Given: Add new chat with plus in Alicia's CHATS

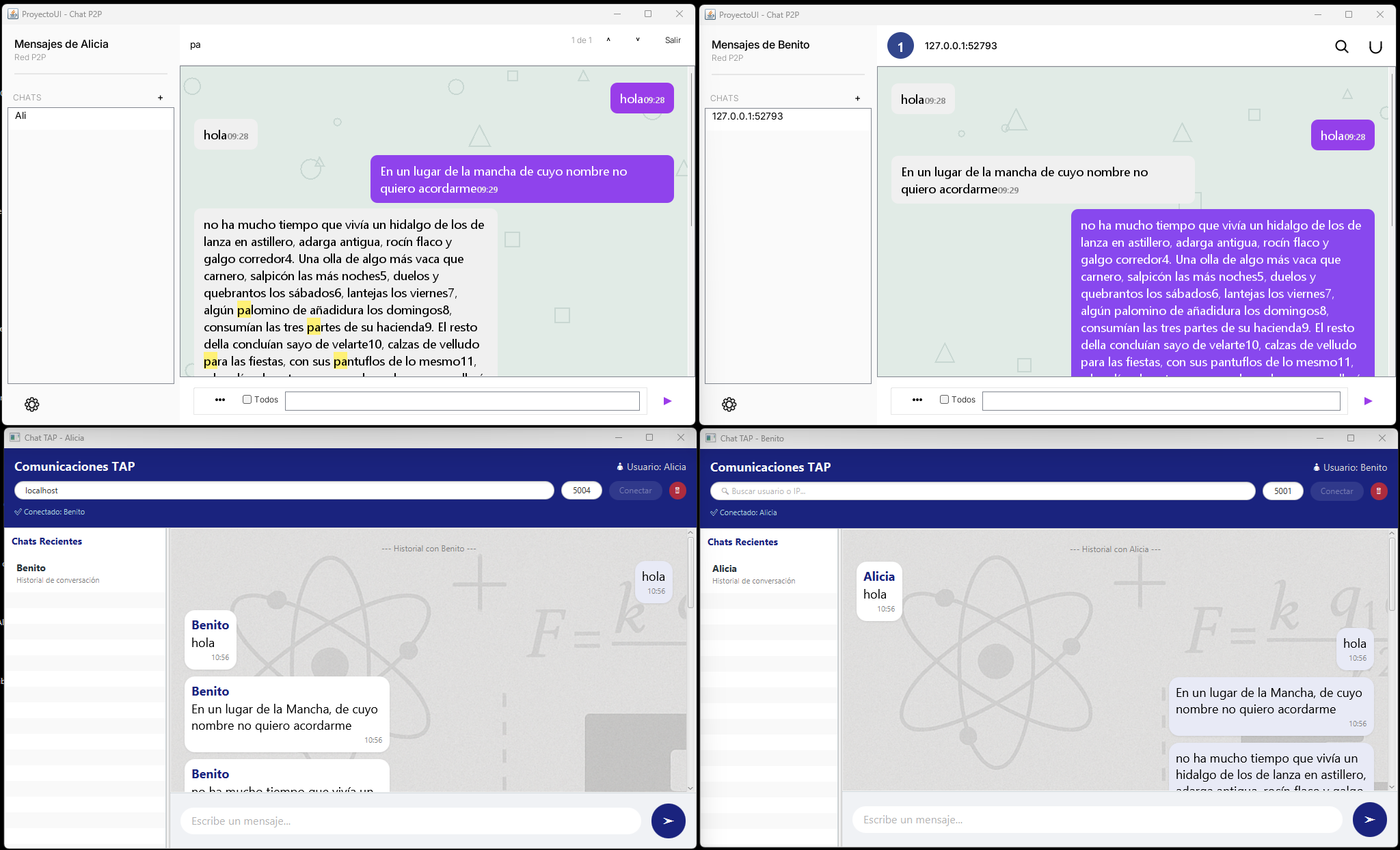Looking at the screenshot, I should click(160, 98).
